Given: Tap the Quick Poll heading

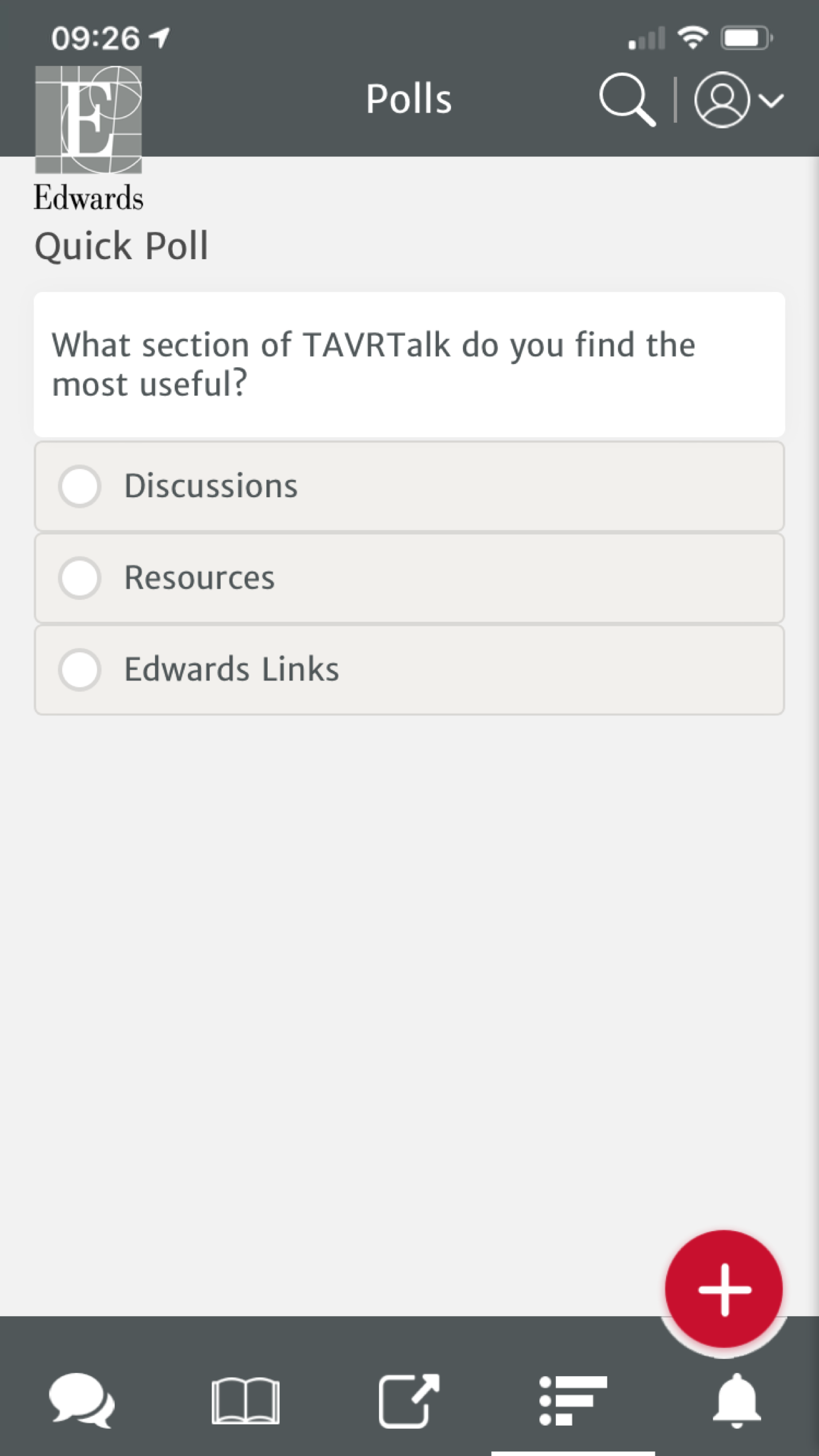Looking at the screenshot, I should coord(121,247).
